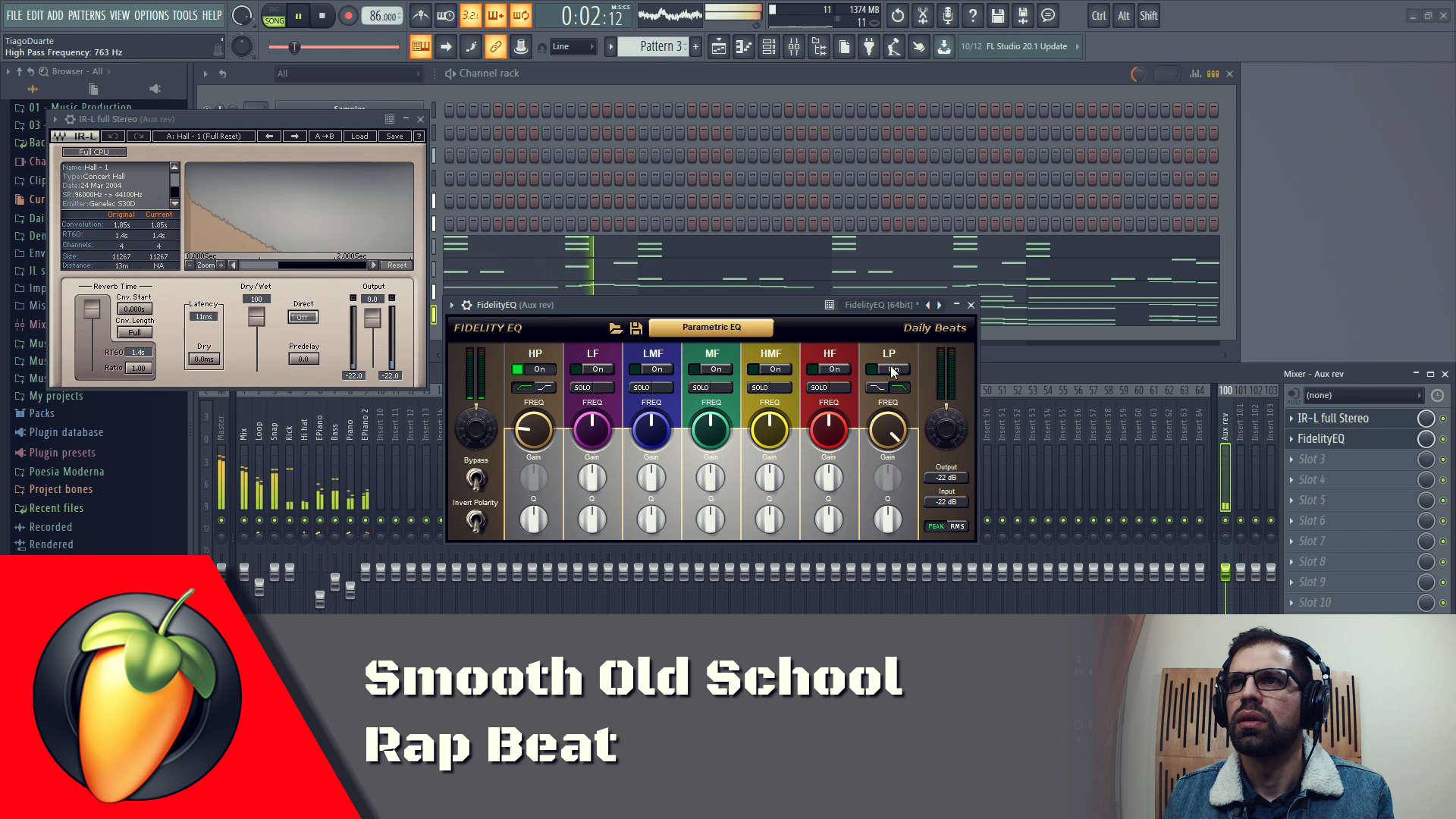
Task: Click the Reset button in IR-L
Action: point(397,265)
